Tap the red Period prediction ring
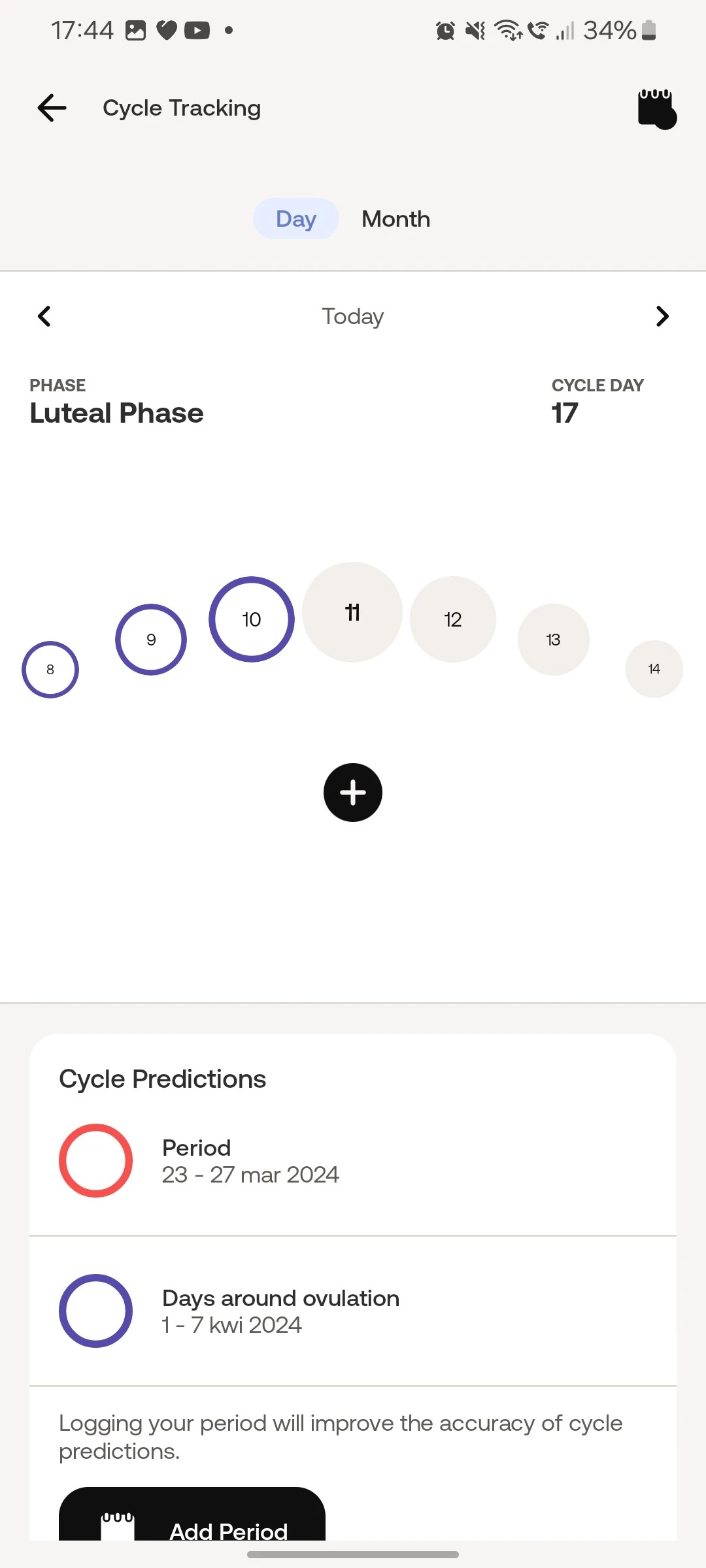The image size is (706, 1568). point(96,1161)
